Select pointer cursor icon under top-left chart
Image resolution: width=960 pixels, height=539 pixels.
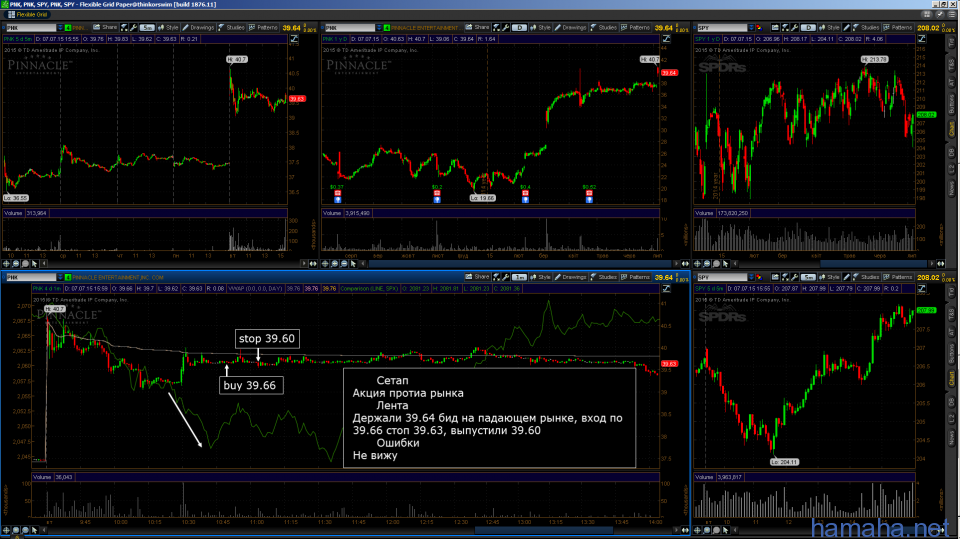(x=34, y=264)
